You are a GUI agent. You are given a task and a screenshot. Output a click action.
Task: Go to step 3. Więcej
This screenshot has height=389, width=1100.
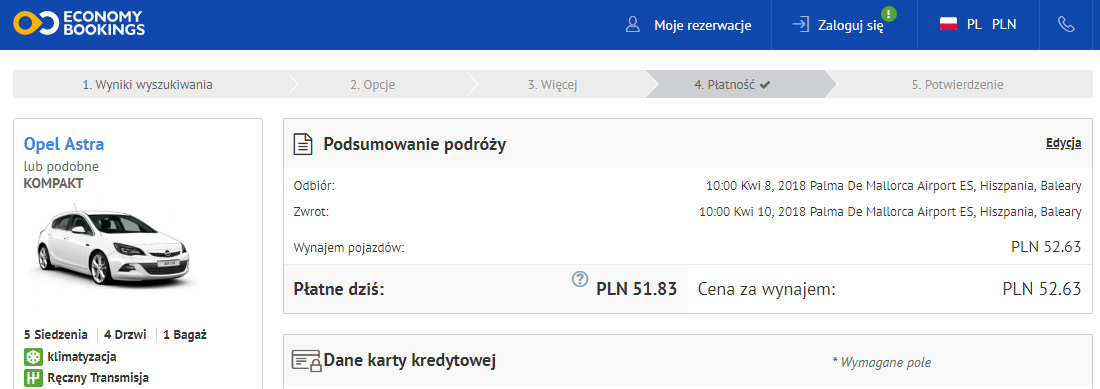pos(553,85)
